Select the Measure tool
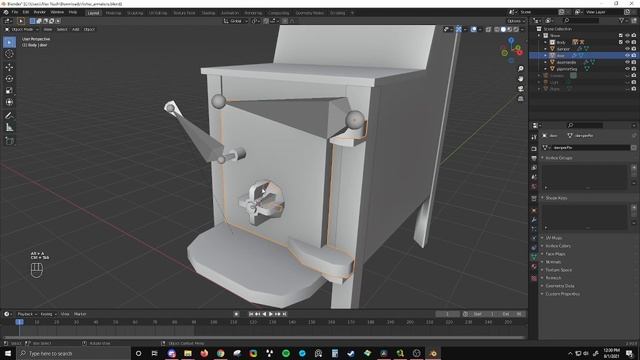This screenshot has width=640, height=360. [9, 128]
